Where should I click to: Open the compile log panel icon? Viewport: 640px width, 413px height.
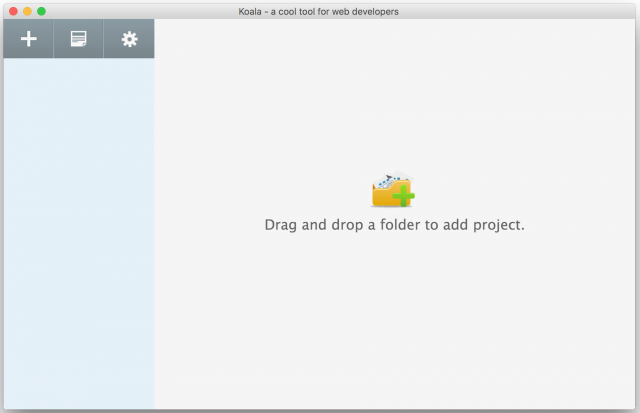click(x=78, y=39)
